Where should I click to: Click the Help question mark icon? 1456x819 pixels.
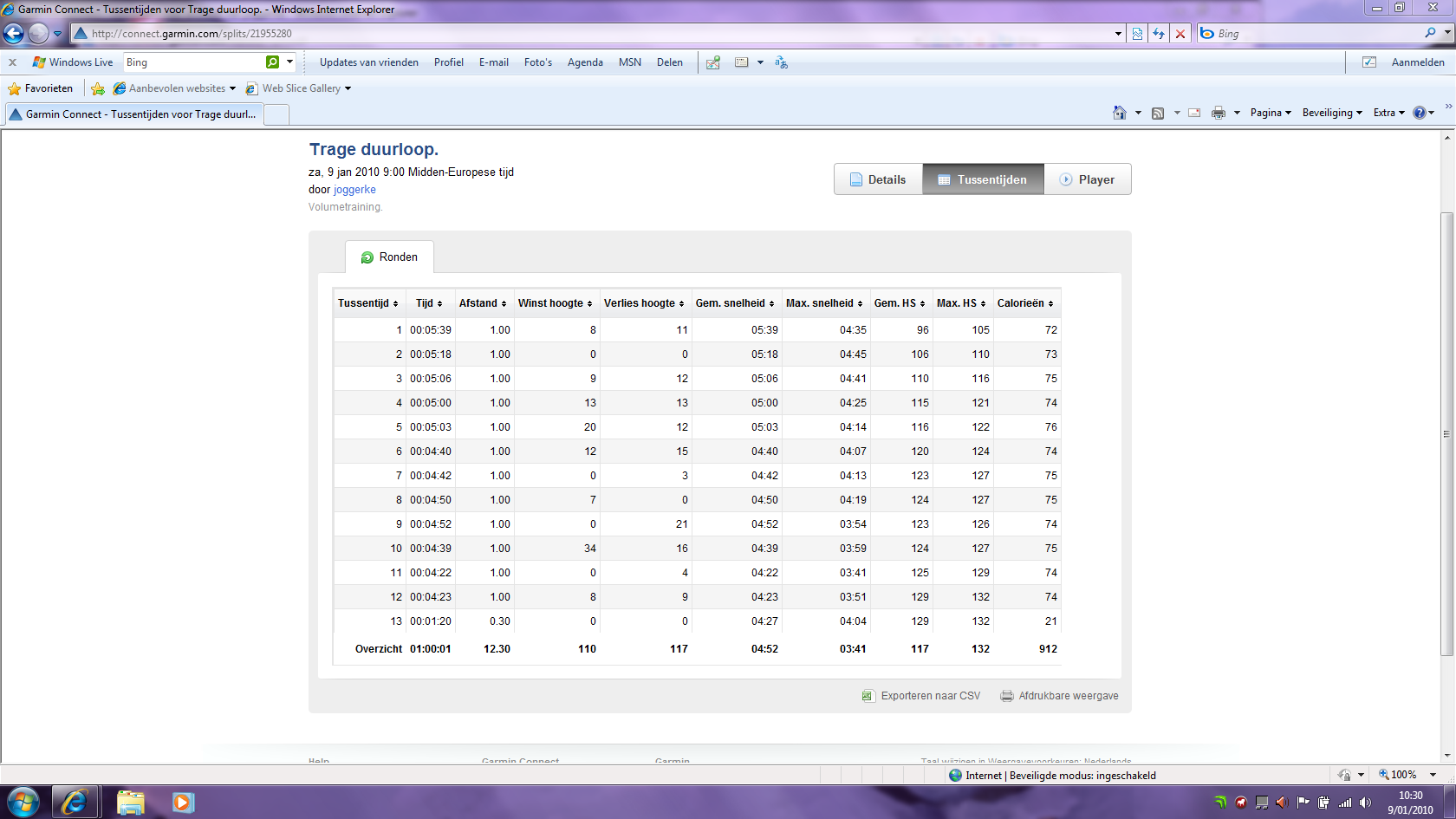pos(1420,113)
